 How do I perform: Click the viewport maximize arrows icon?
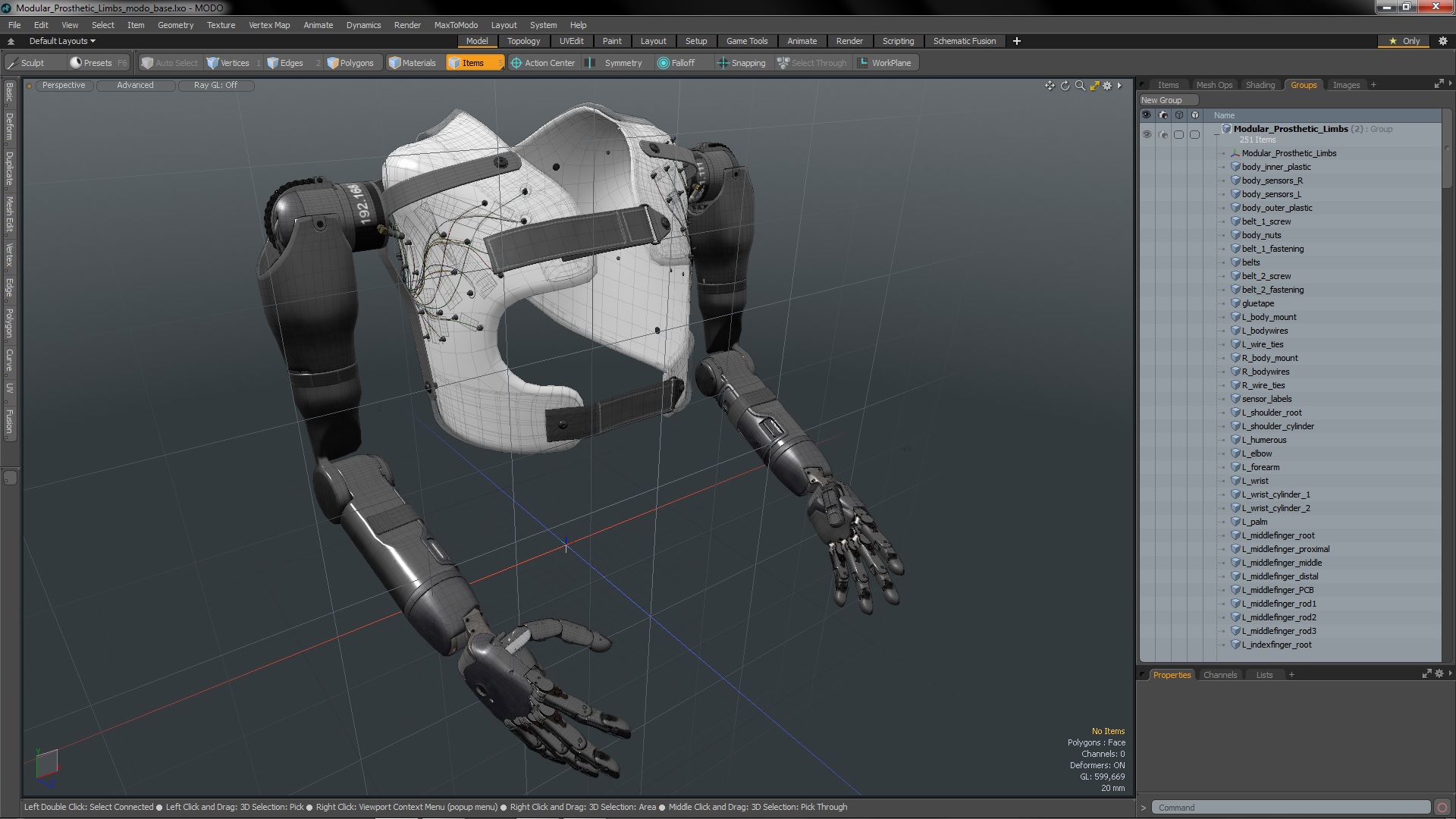pyautogui.click(x=1094, y=86)
